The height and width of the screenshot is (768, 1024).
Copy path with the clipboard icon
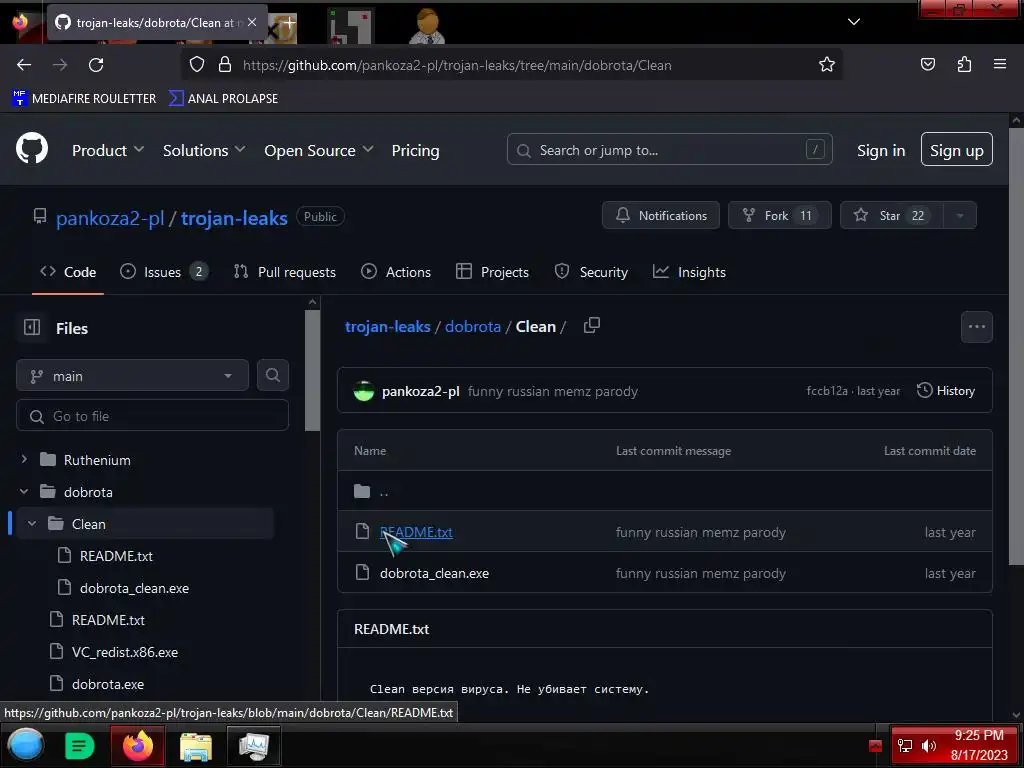(592, 325)
